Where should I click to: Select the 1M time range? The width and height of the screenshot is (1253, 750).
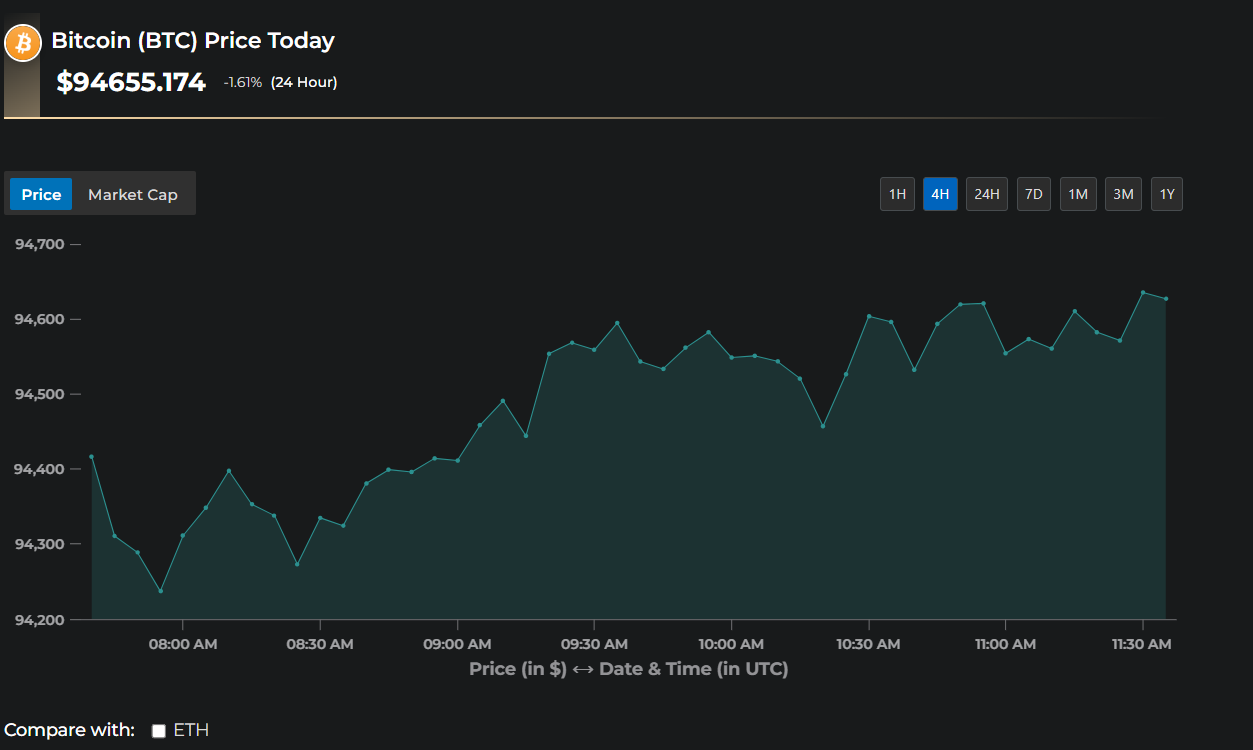[x=1078, y=194]
